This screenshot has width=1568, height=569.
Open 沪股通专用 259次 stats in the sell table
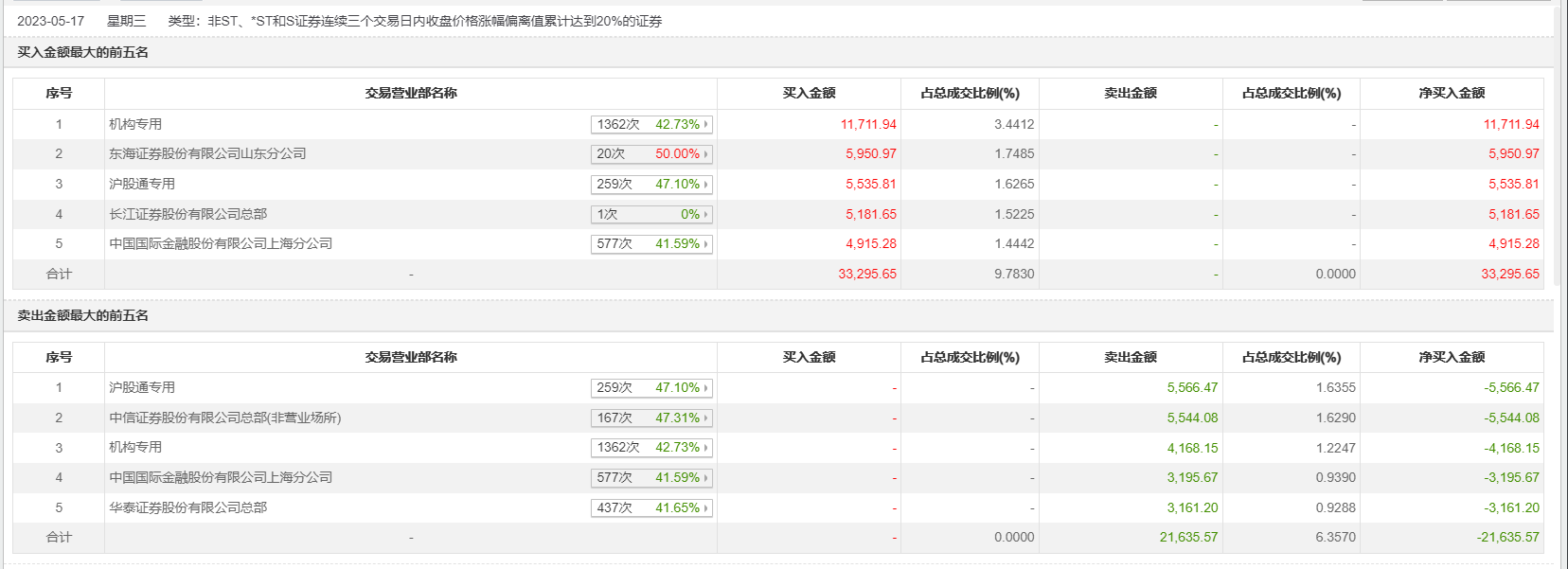(651, 388)
